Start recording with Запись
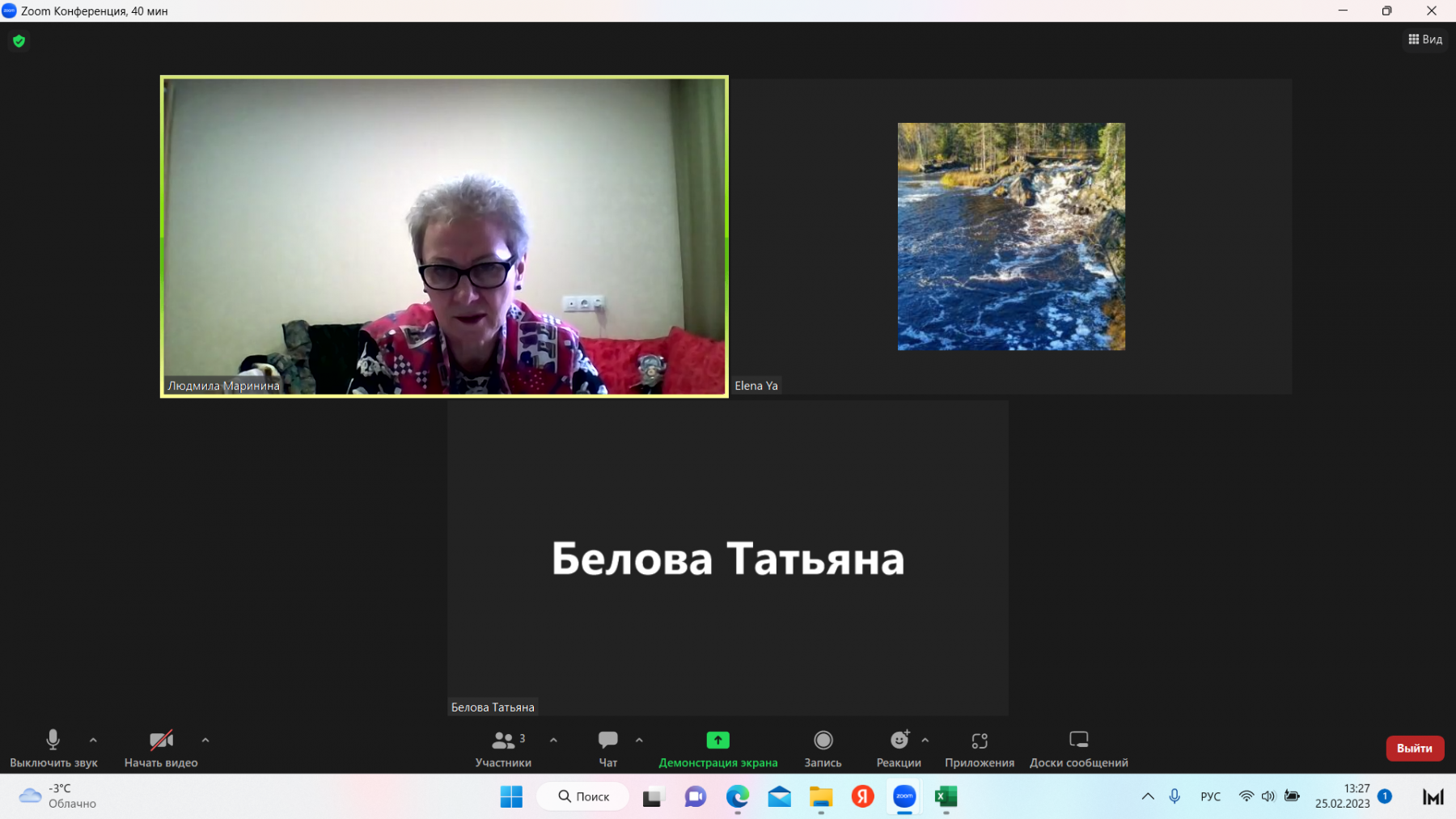Viewport: 1456px width, 819px height. click(x=823, y=749)
